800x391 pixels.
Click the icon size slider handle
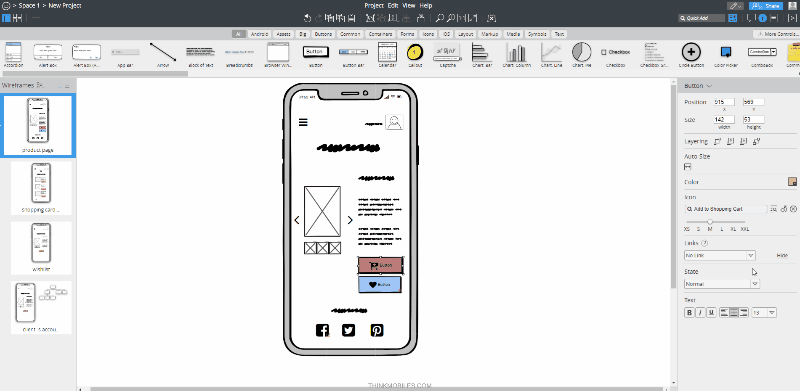click(710, 222)
